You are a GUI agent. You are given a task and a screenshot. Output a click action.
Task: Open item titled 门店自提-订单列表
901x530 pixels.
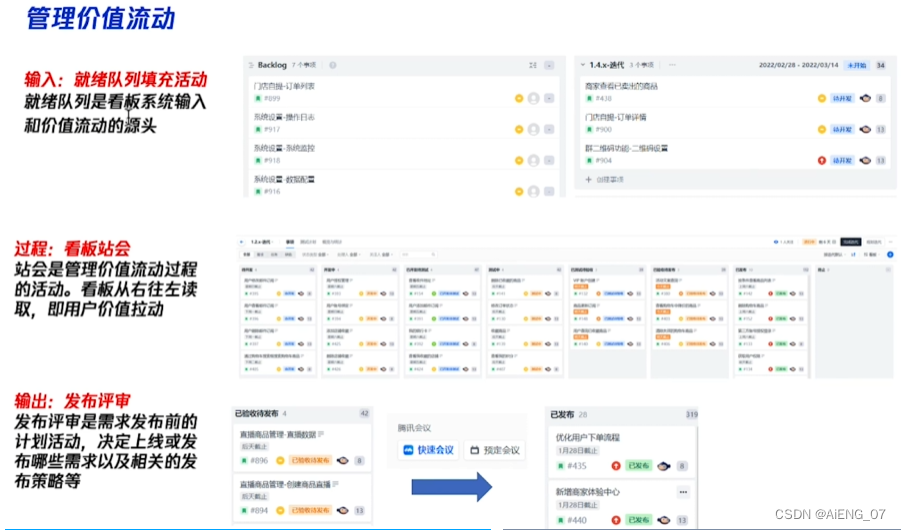click(284, 86)
